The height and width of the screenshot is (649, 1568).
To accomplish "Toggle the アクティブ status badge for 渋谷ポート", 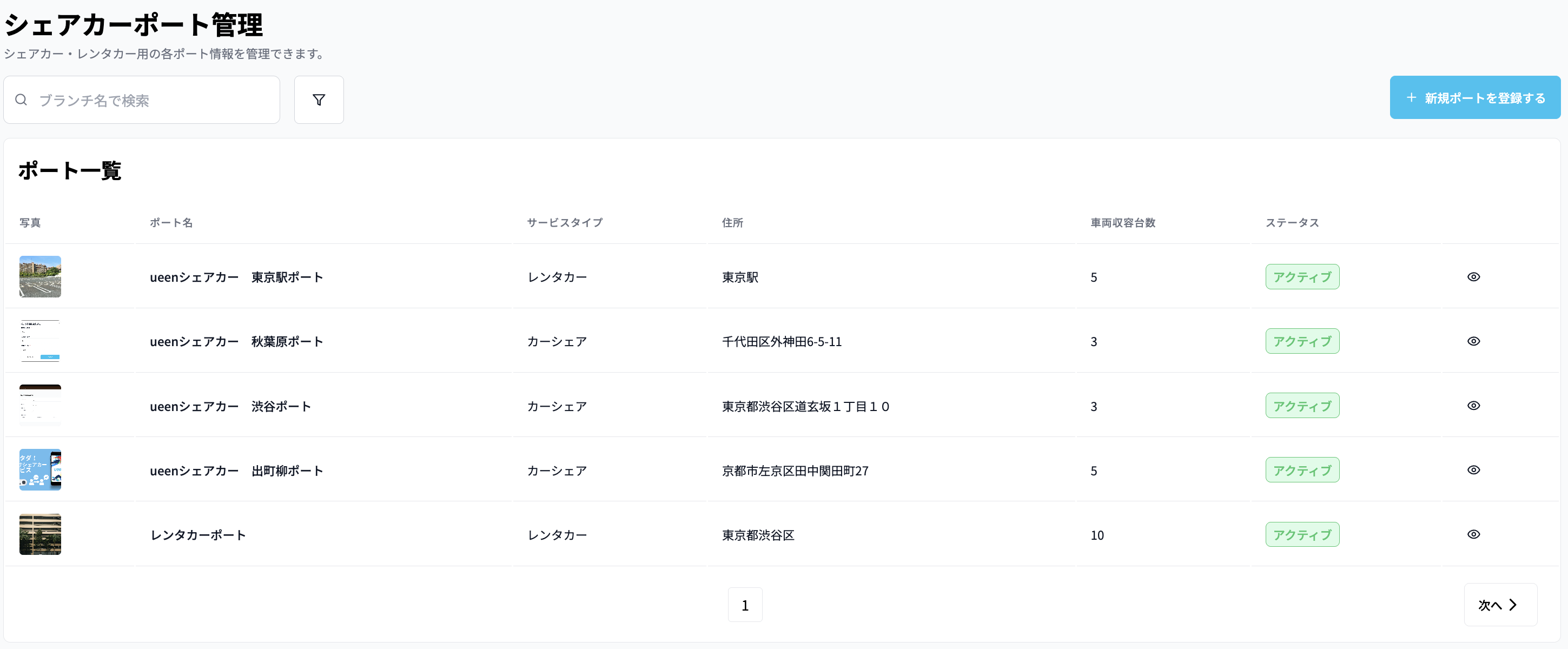I will [1302, 406].
